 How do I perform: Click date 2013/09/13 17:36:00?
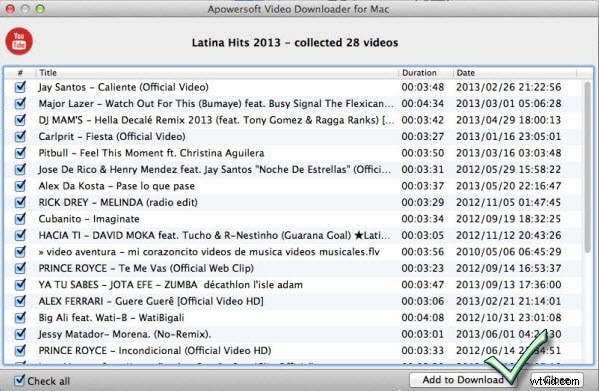[508, 284]
